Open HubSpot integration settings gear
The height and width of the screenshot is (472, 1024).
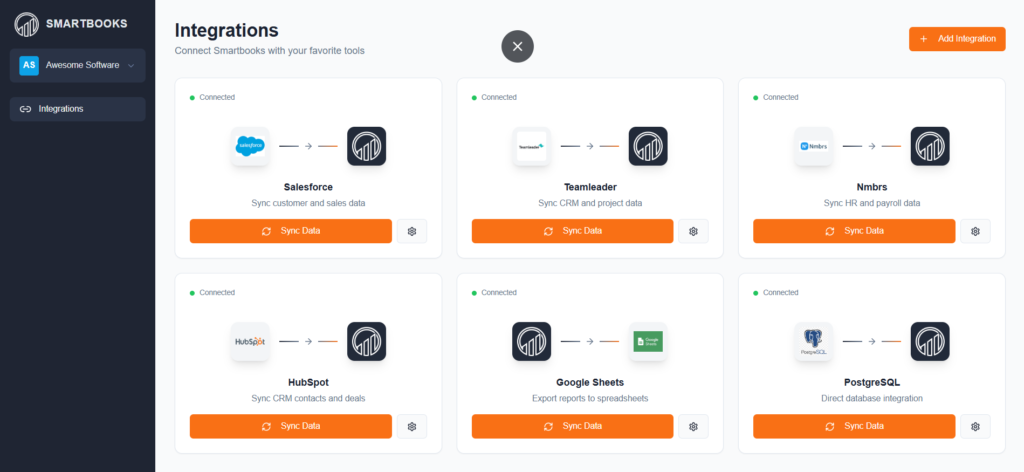coord(412,426)
